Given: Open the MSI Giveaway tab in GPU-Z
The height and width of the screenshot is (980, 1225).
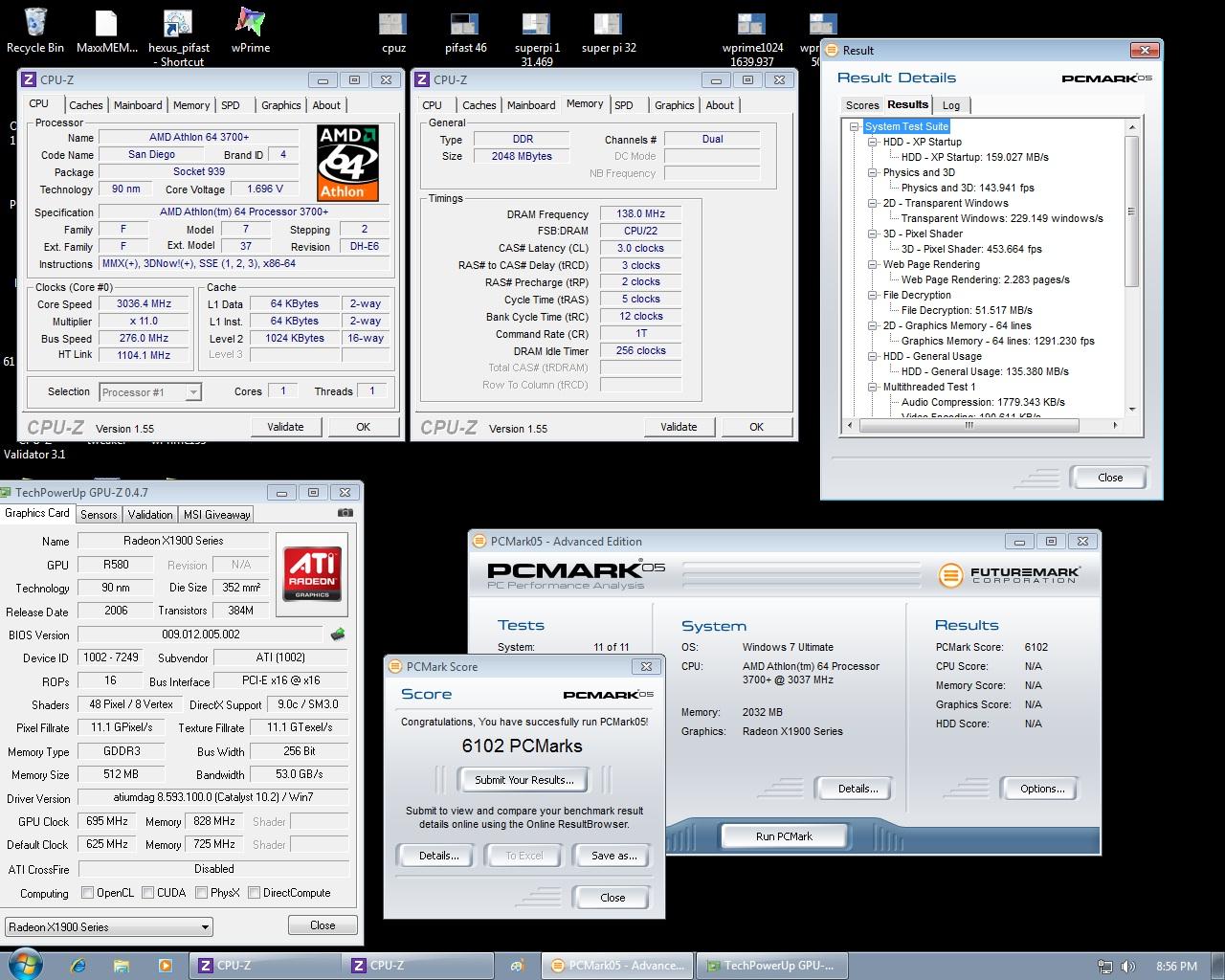Looking at the screenshot, I should (x=216, y=514).
